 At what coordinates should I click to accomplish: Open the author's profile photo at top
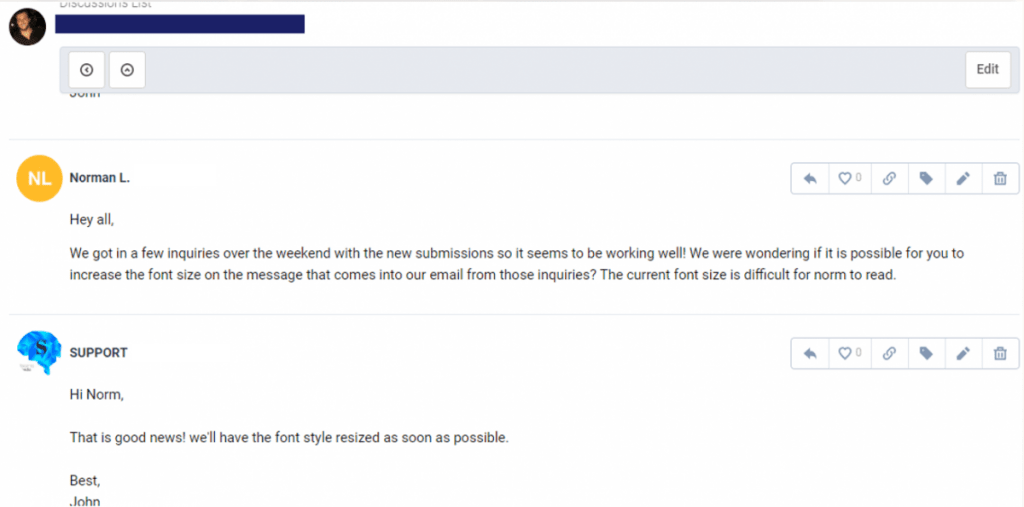click(27, 27)
